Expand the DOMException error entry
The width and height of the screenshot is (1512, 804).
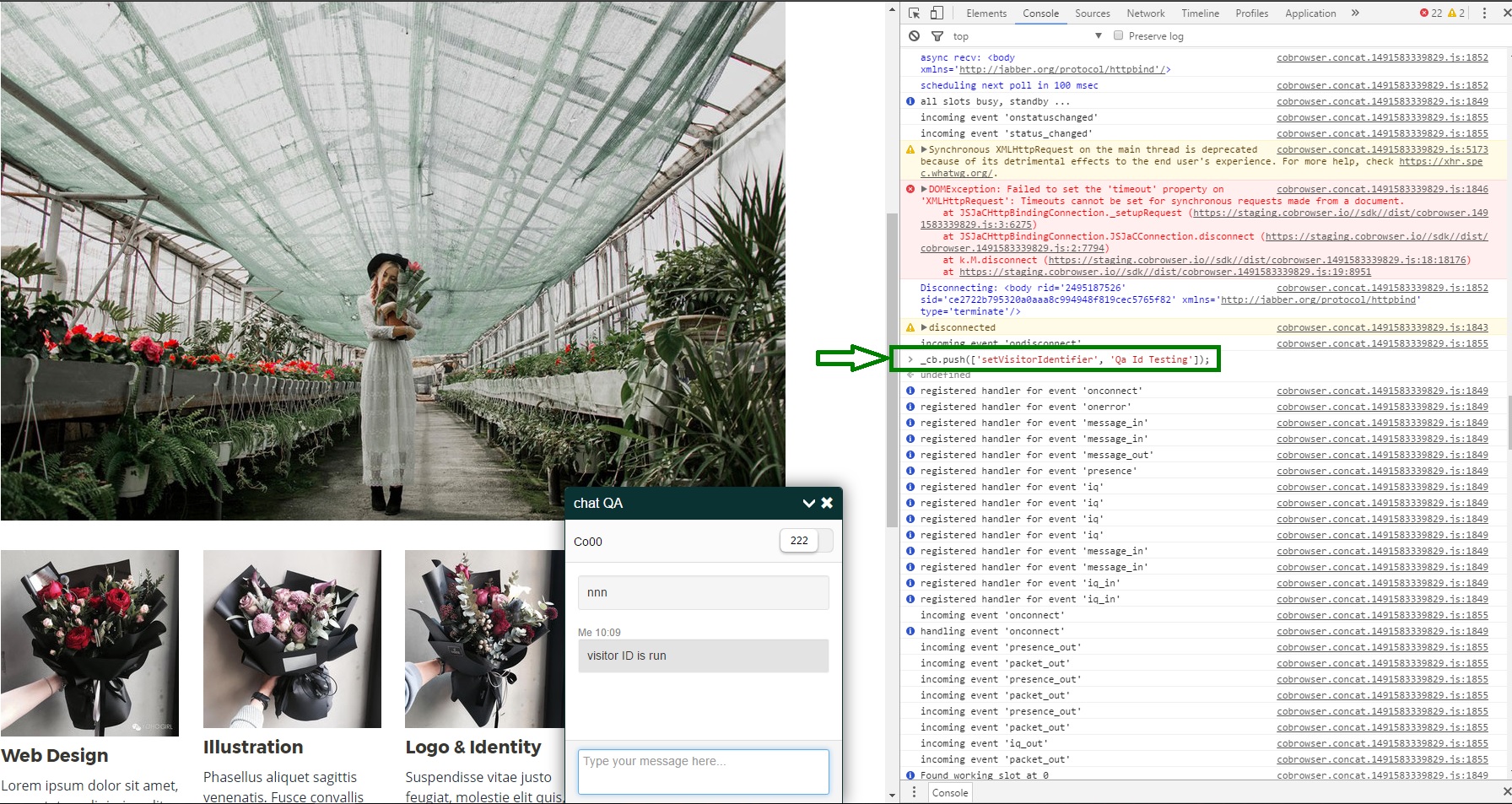(924, 189)
